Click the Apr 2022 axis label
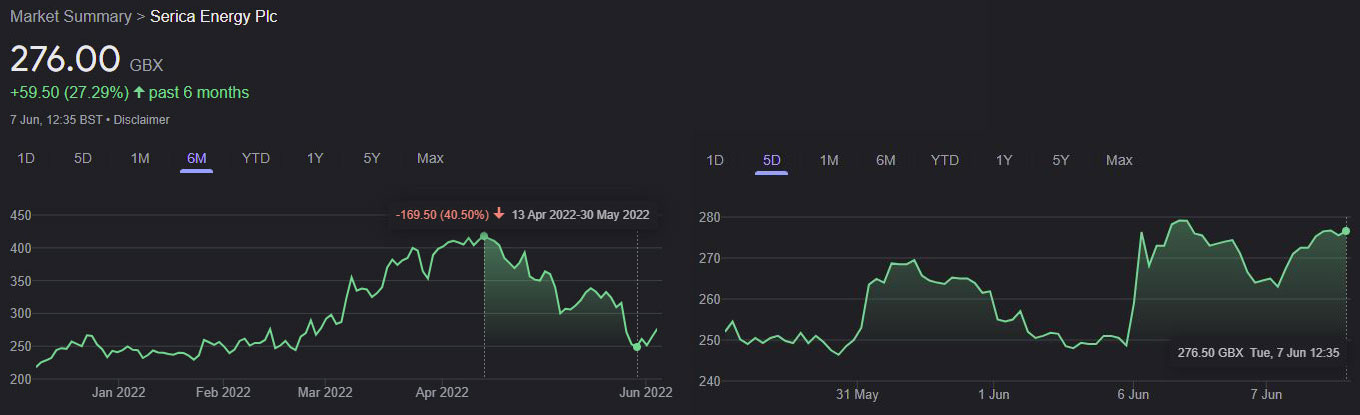 pos(441,393)
